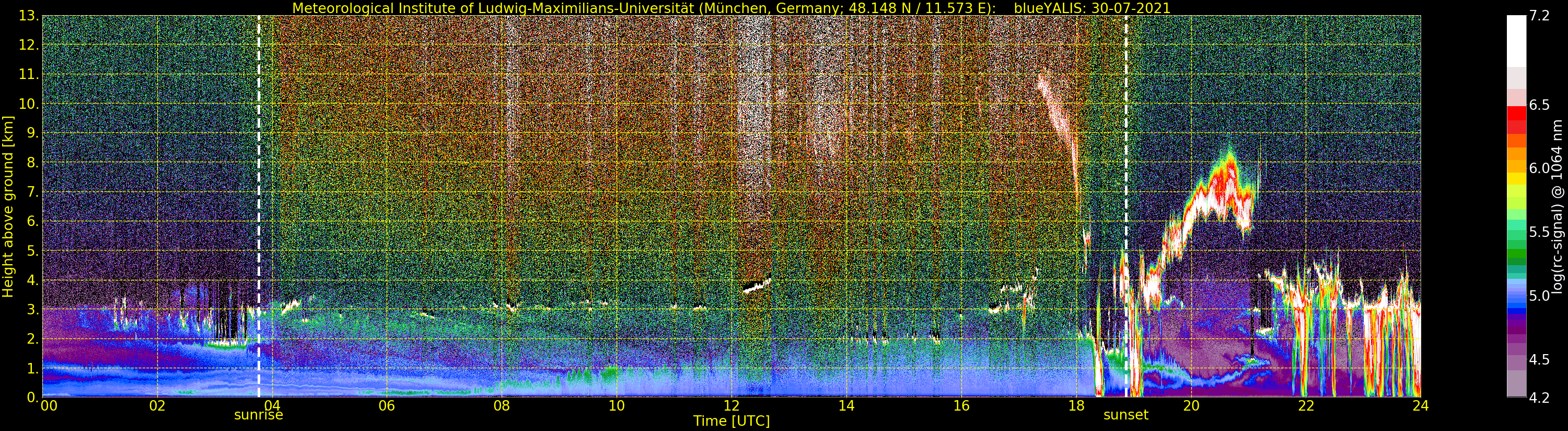Click the '08' time axis tick label
The image size is (1568, 431).
(502, 405)
